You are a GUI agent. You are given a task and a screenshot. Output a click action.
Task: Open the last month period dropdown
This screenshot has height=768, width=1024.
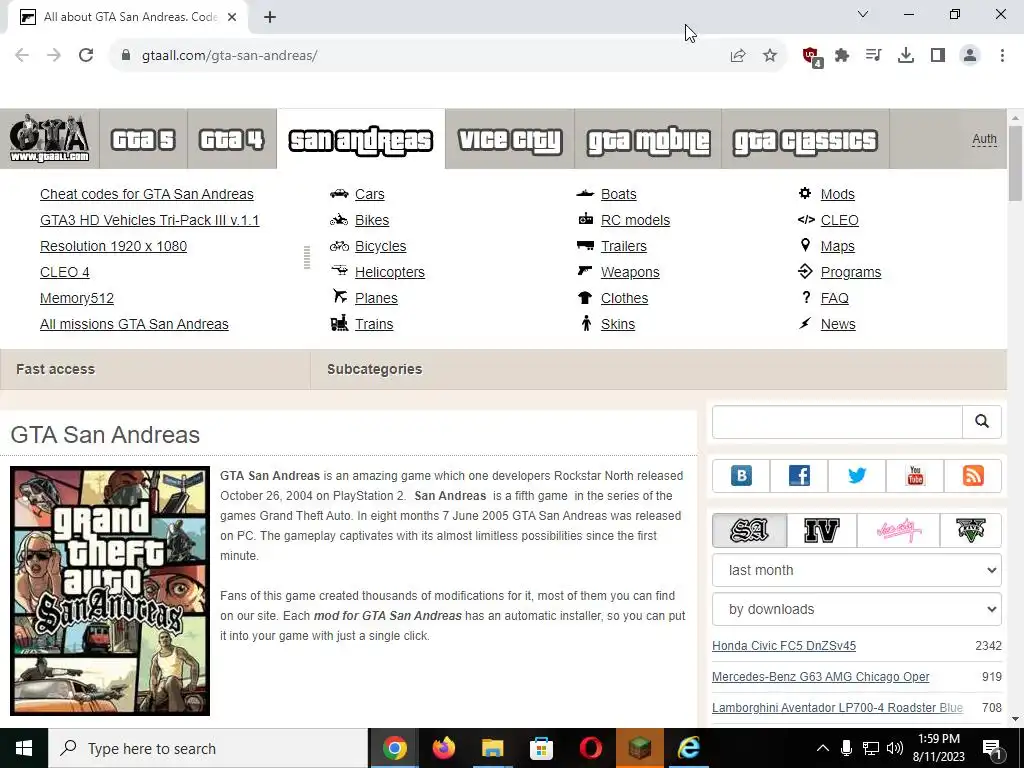[857, 570]
